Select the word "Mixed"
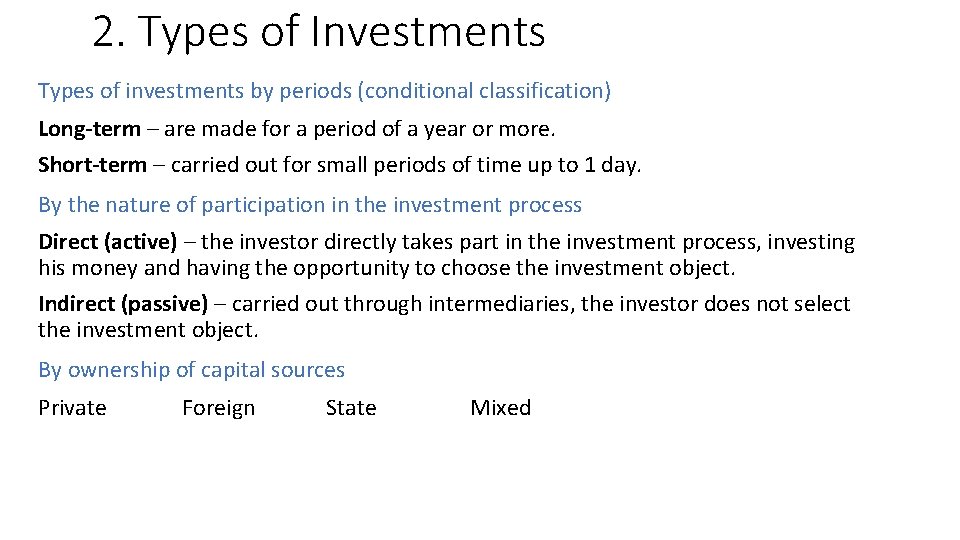 [500, 408]
